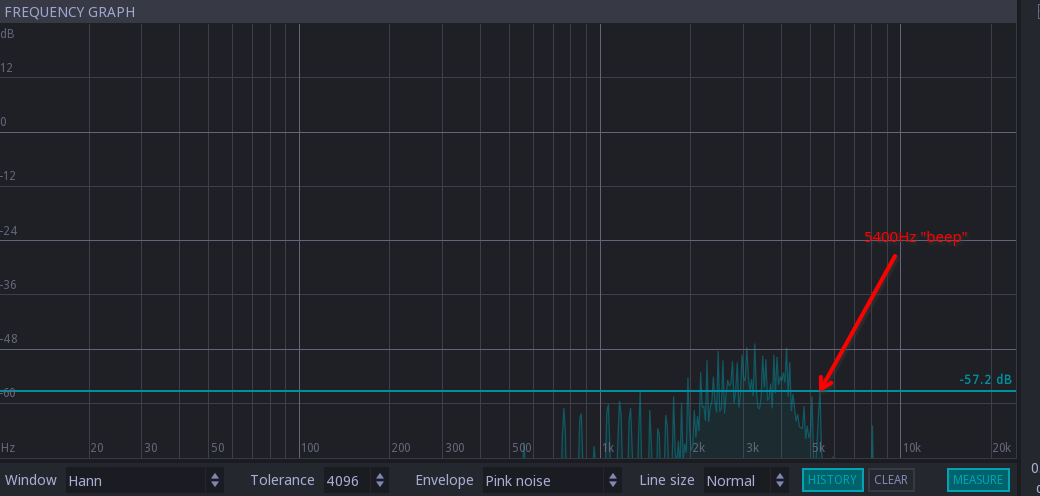Click the 1k label on the frequency axis
This screenshot has width=1040, height=496.
[609, 447]
